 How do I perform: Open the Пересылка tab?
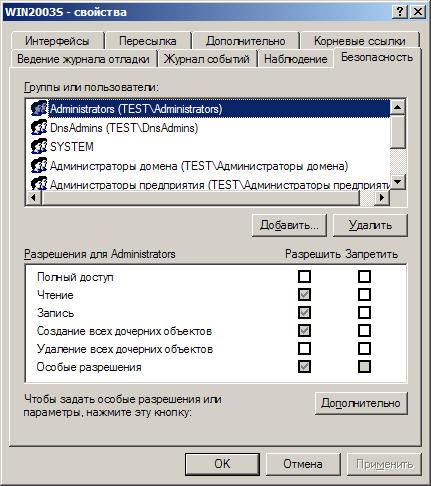tap(148, 41)
